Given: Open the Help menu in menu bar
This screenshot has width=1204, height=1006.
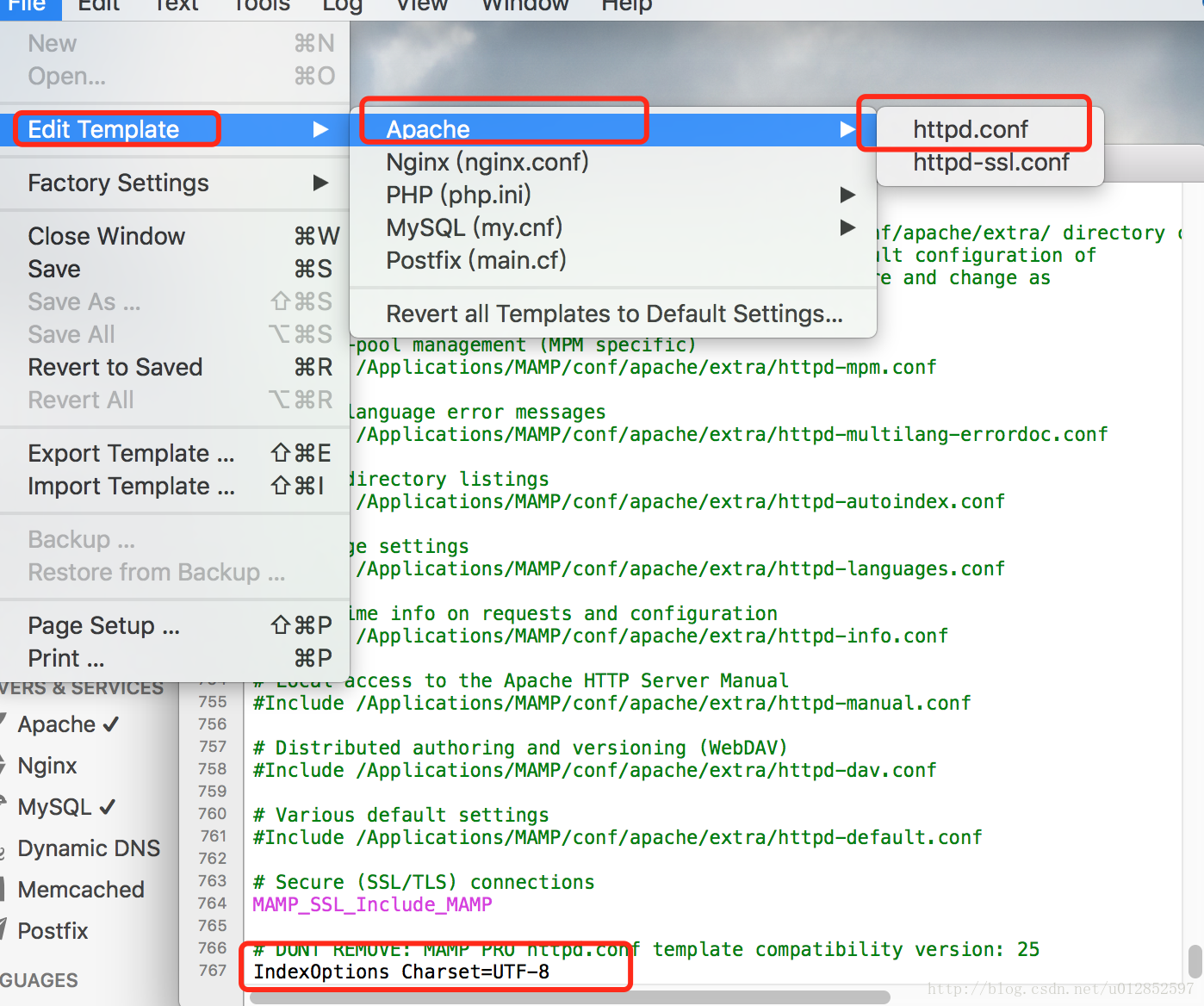Looking at the screenshot, I should click(x=627, y=6).
